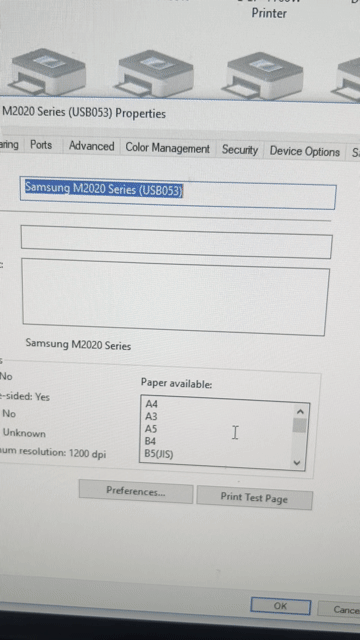Screen dimensions: 360x640
Task: Select B4 in Paper available list
Action: point(151,441)
